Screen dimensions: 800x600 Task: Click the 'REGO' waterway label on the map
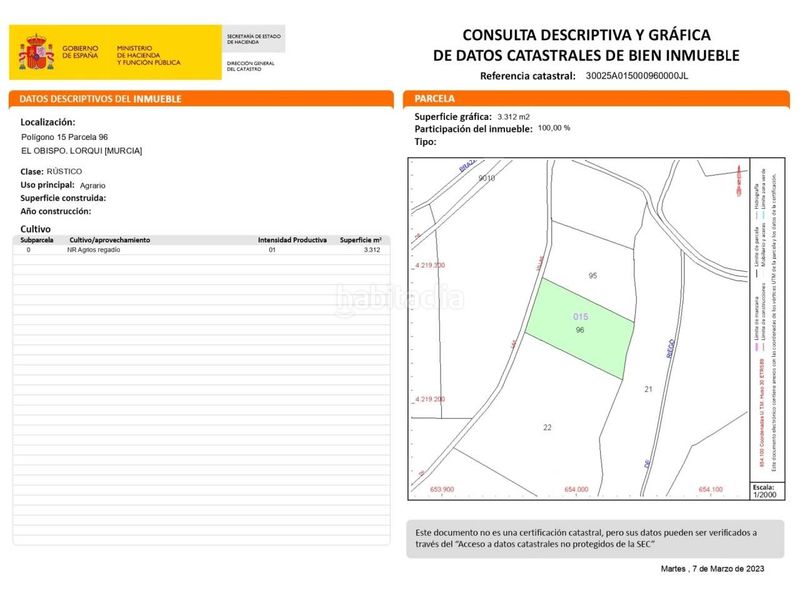click(671, 348)
